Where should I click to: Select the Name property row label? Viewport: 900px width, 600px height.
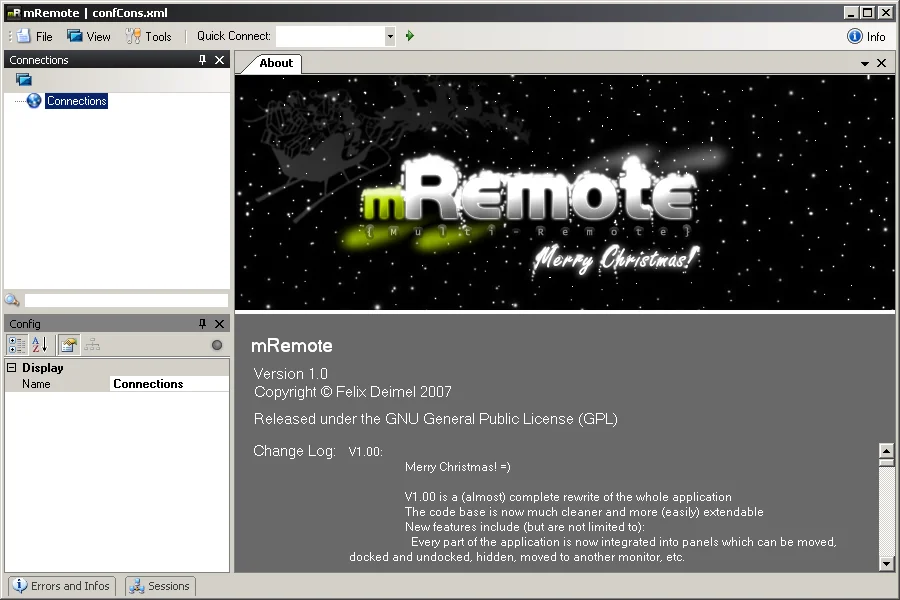(36, 384)
